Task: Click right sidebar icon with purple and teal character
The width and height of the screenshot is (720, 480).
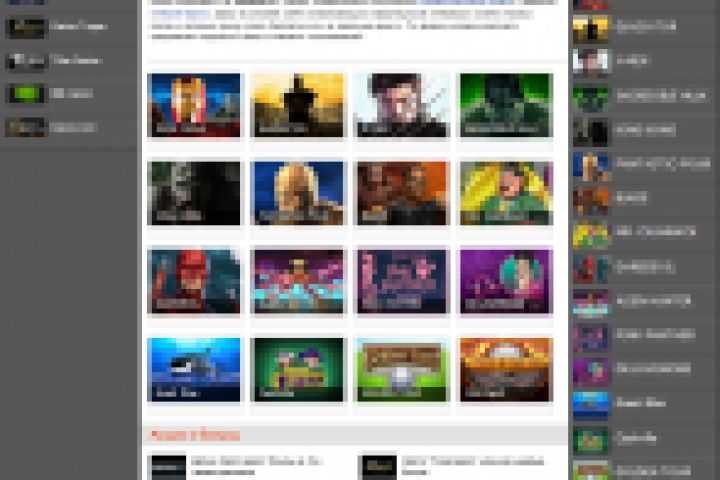Action: click(x=591, y=371)
